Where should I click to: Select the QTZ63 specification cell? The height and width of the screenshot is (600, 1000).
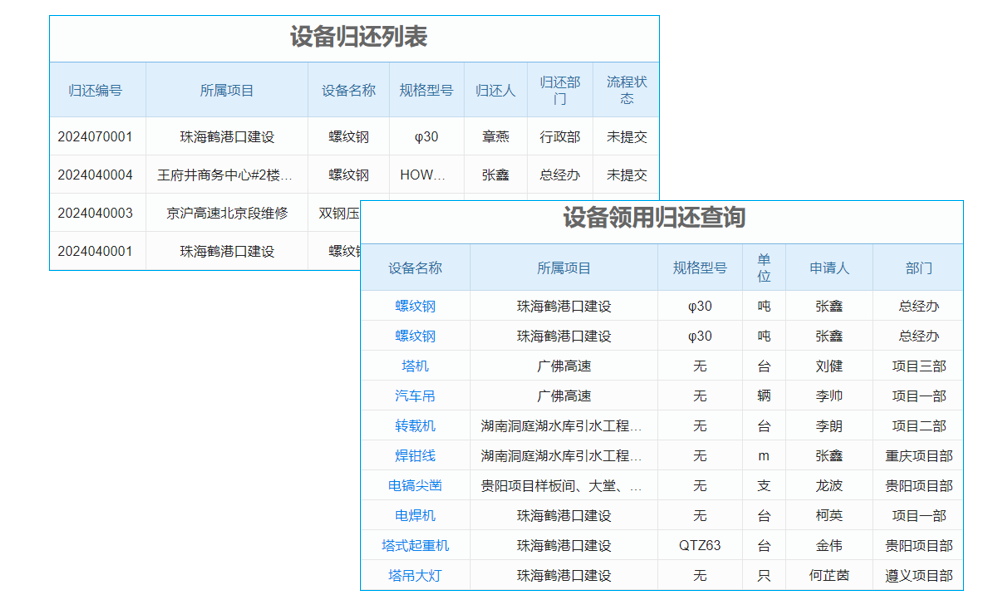(699, 545)
